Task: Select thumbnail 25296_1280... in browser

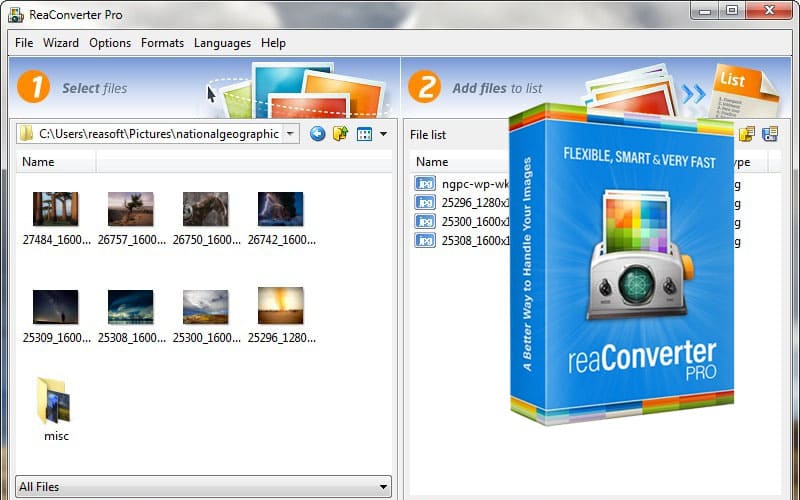Action: point(281,306)
